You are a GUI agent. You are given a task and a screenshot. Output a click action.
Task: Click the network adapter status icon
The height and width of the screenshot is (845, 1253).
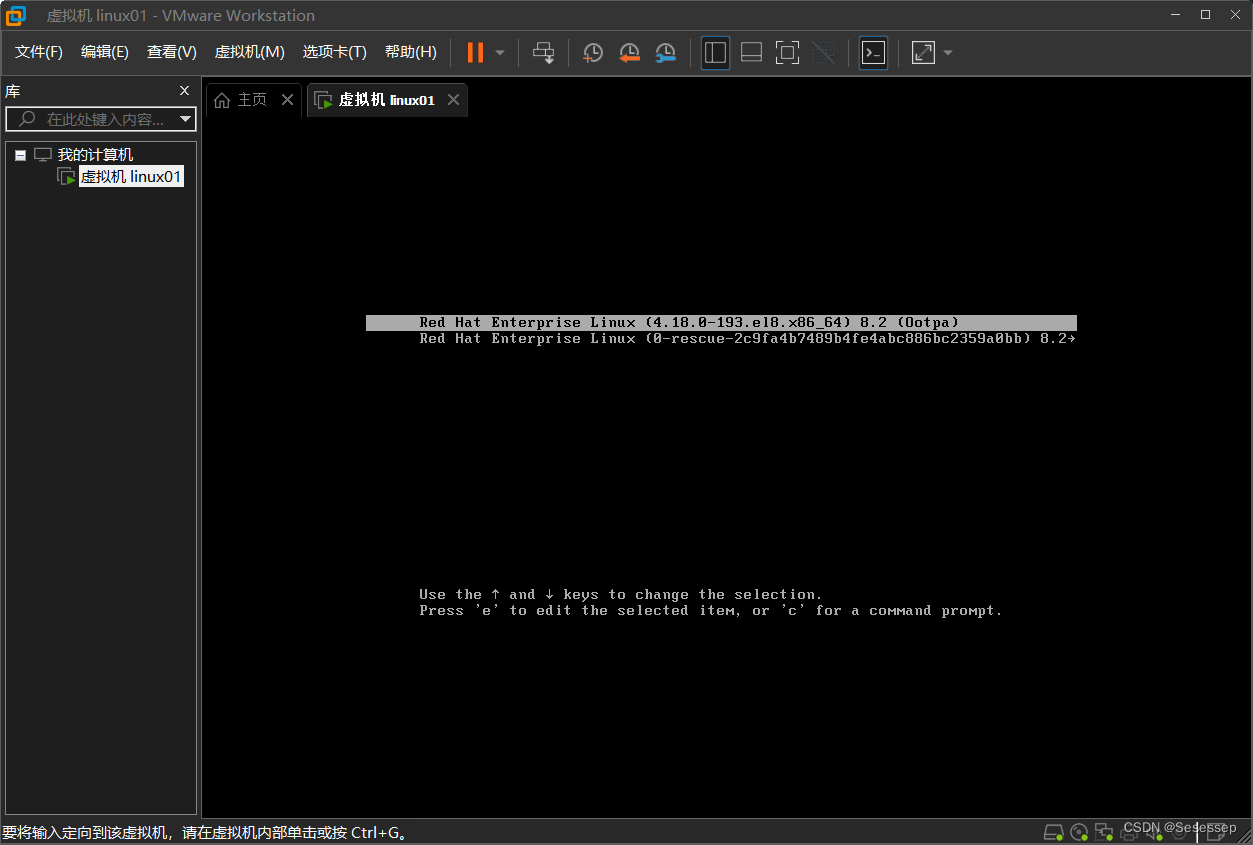point(1104,832)
